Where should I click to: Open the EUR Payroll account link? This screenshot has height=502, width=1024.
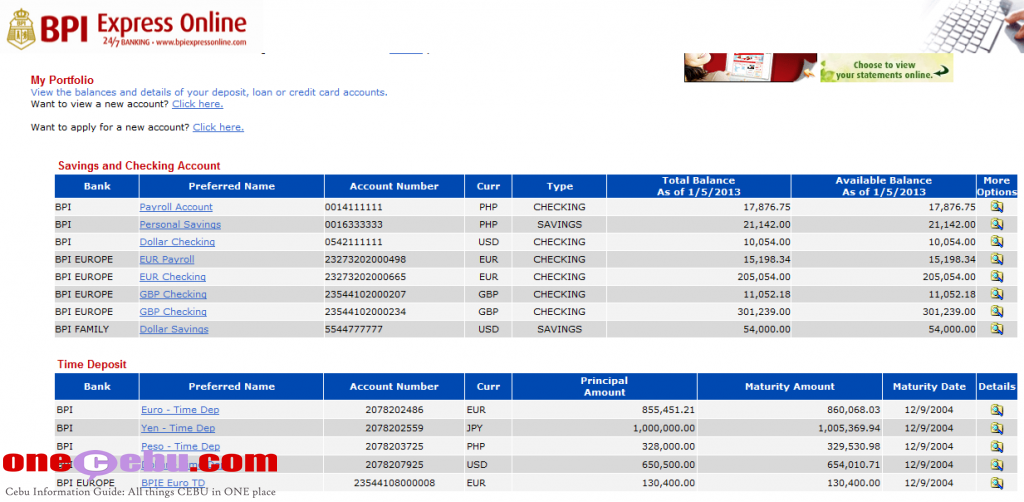pos(167,259)
